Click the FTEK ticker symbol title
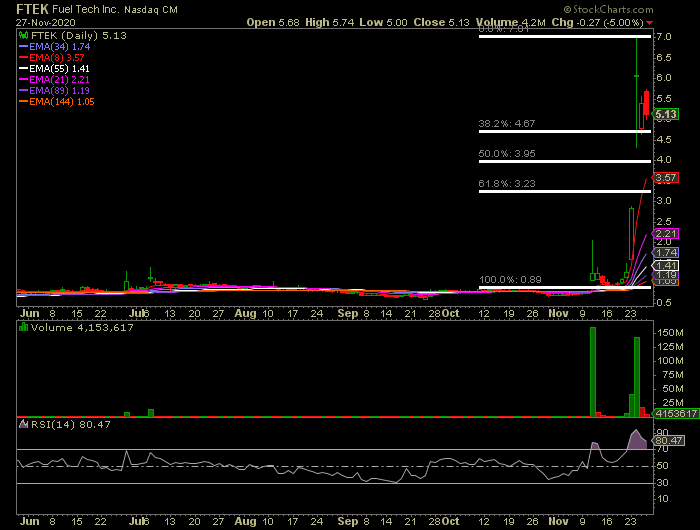 (32, 9)
